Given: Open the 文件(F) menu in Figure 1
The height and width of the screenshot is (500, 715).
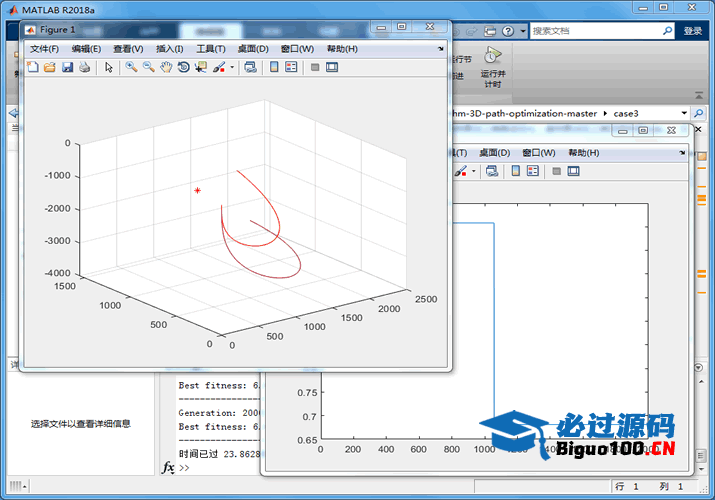Looking at the screenshot, I should pyautogui.click(x=44, y=48).
